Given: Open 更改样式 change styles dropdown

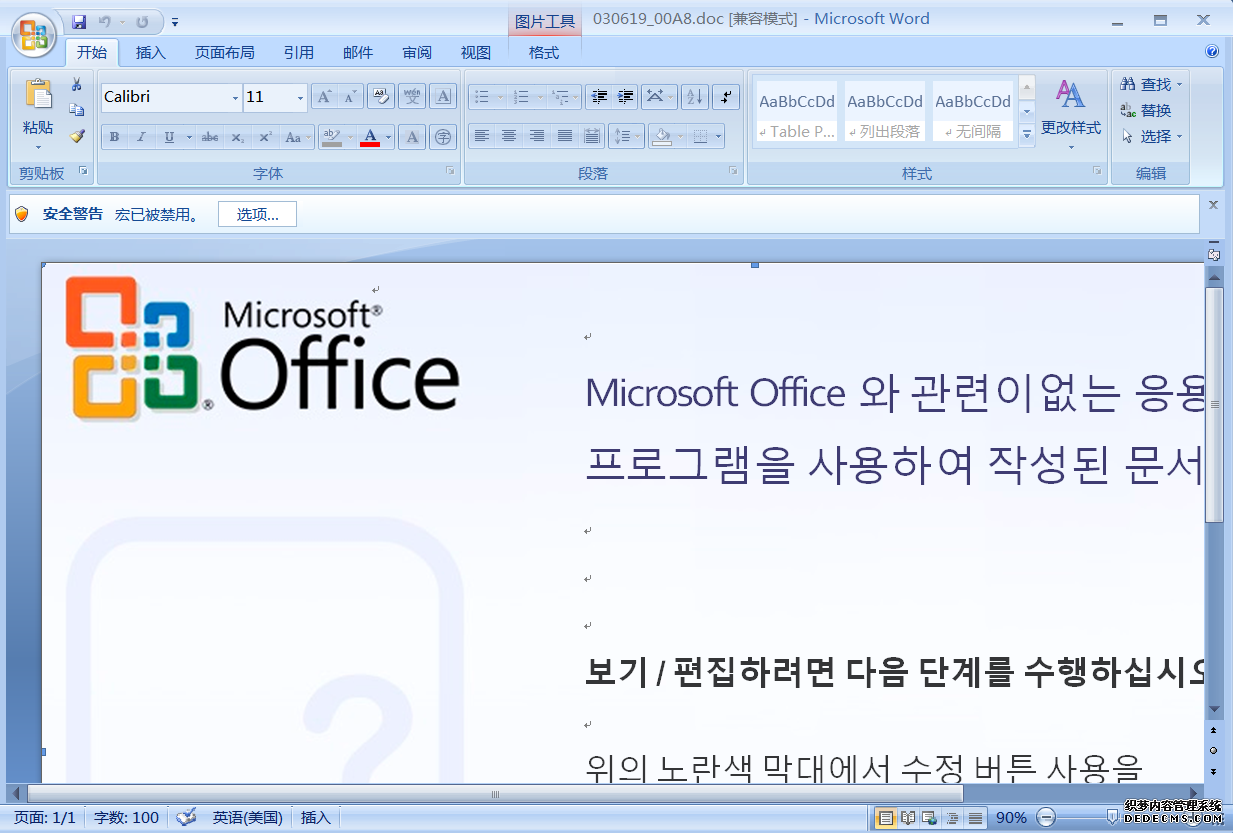Looking at the screenshot, I should [x=1071, y=113].
